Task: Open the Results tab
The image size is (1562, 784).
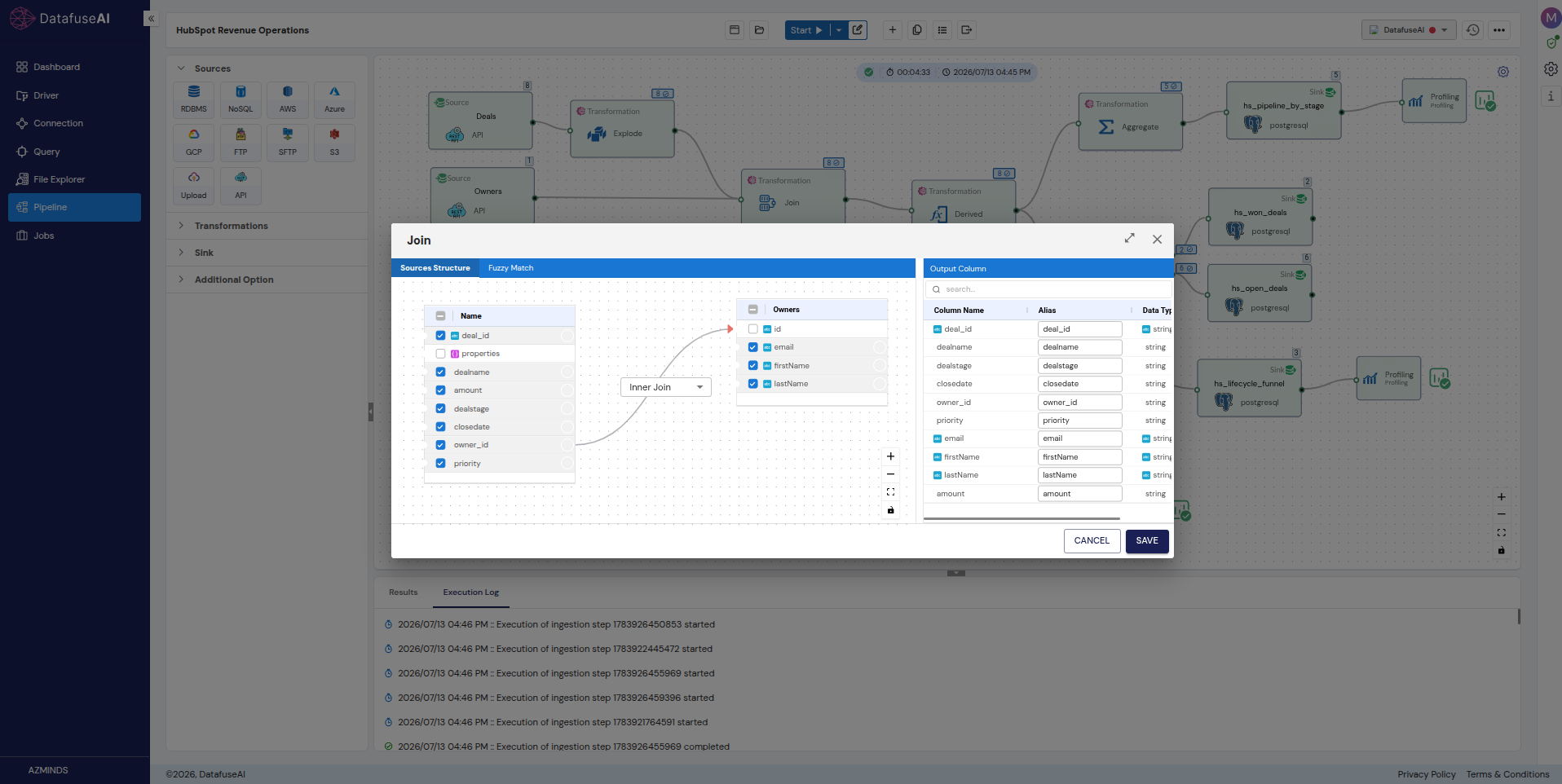Action: coord(403,592)
